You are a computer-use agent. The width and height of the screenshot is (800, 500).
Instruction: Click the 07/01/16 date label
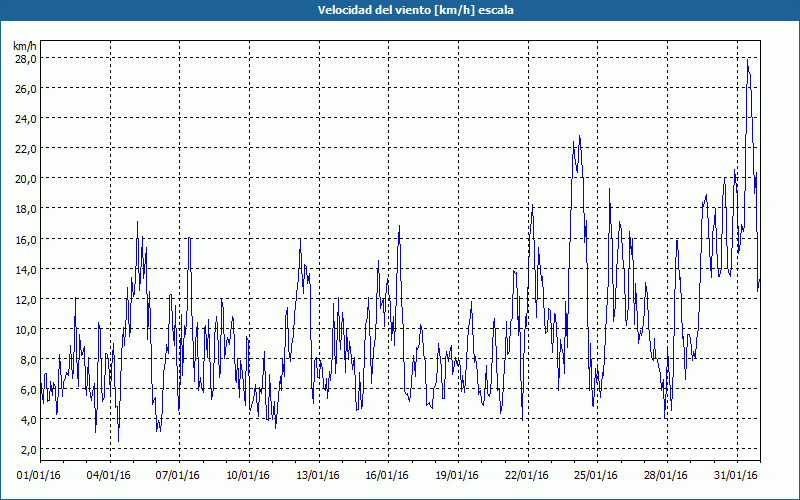178,476
